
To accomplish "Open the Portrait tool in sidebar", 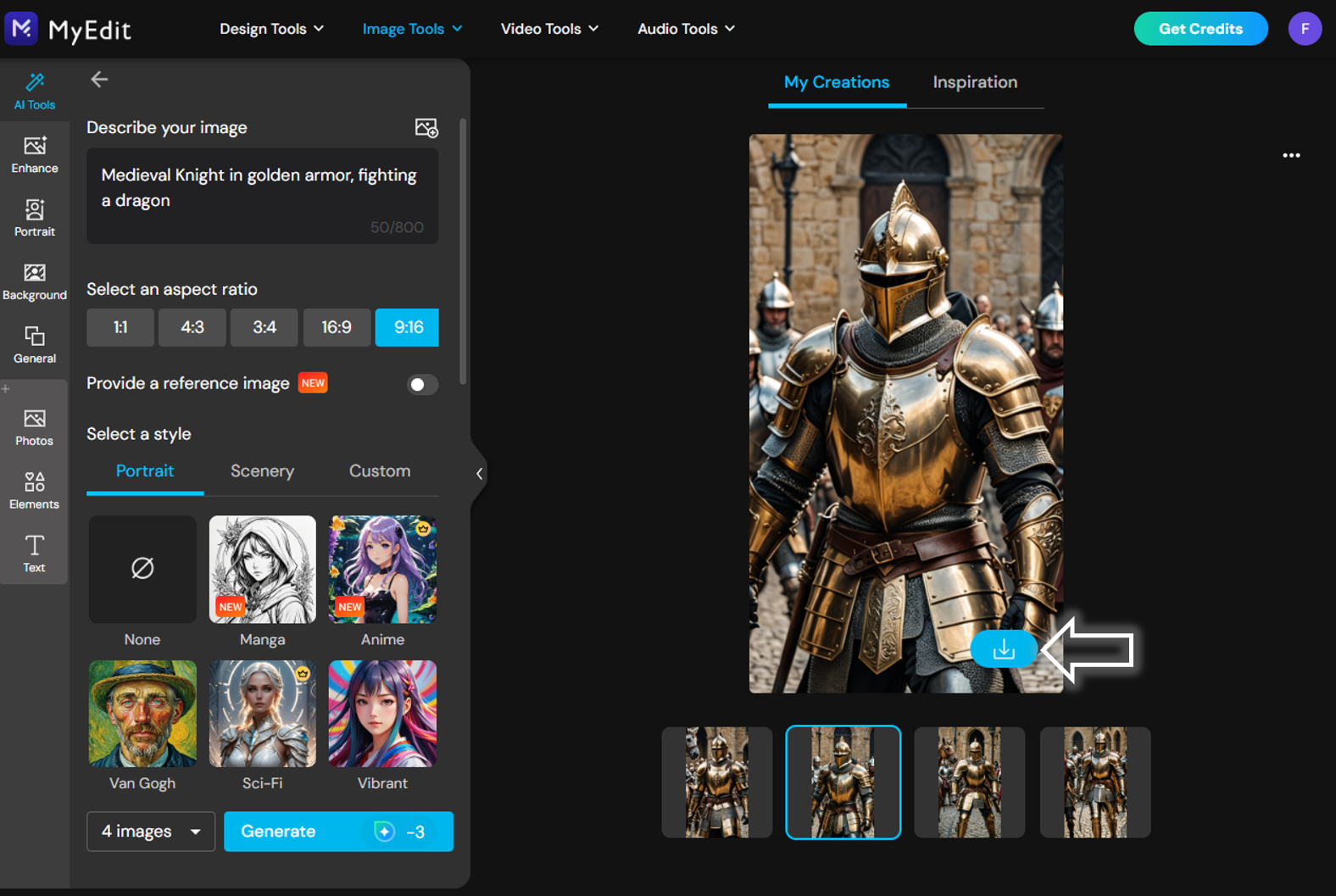I will 35,218.
